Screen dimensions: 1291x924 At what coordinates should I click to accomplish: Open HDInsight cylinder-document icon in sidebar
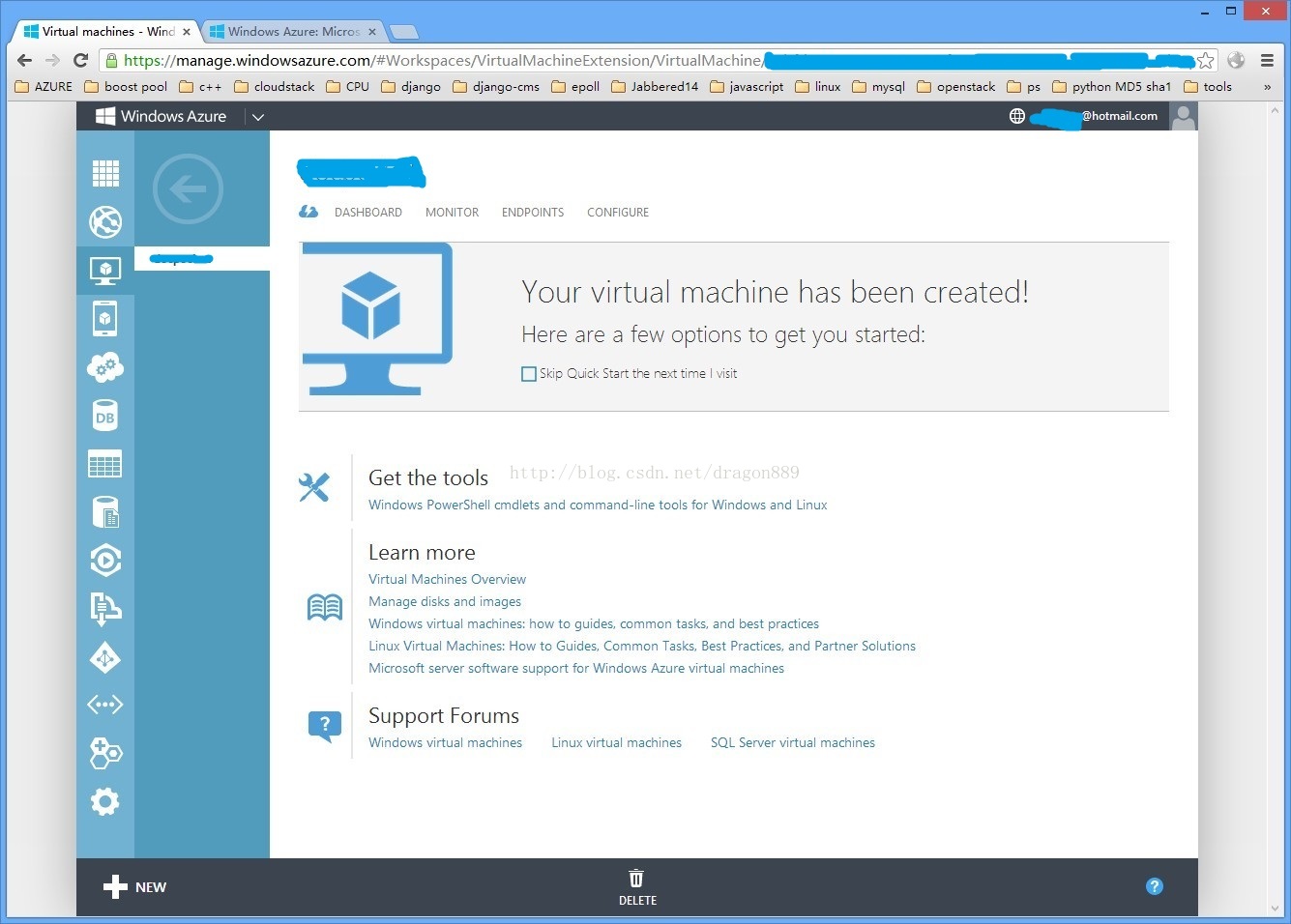coord(105,512)
